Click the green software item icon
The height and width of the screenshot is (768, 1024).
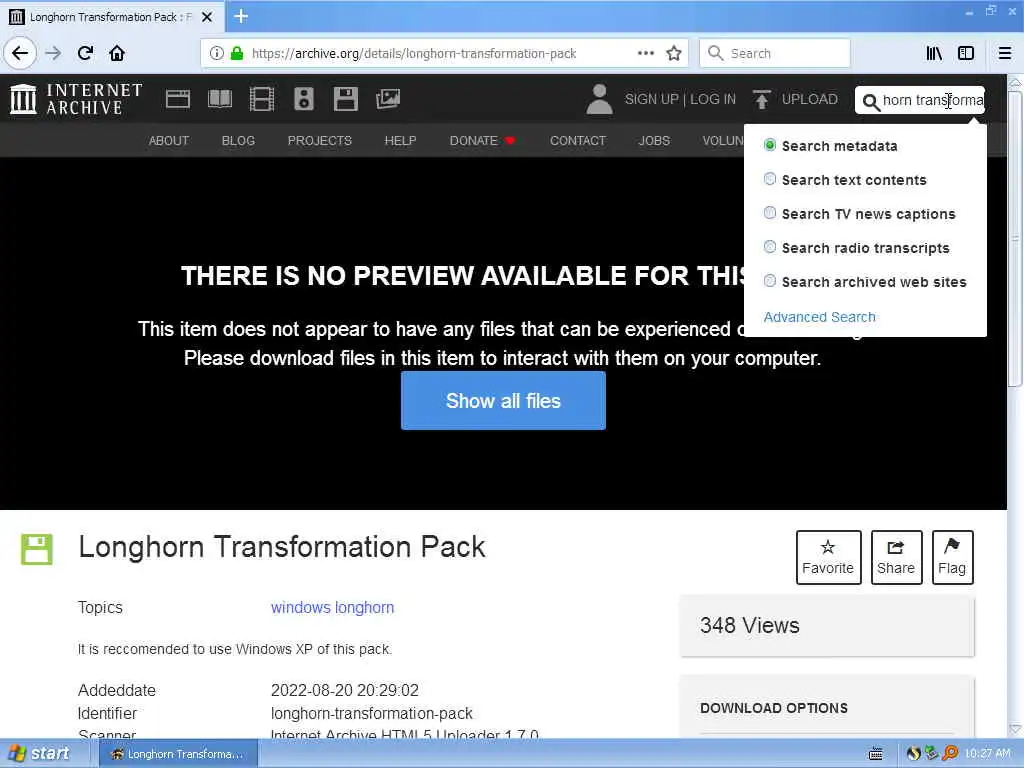tap(37, 549)
